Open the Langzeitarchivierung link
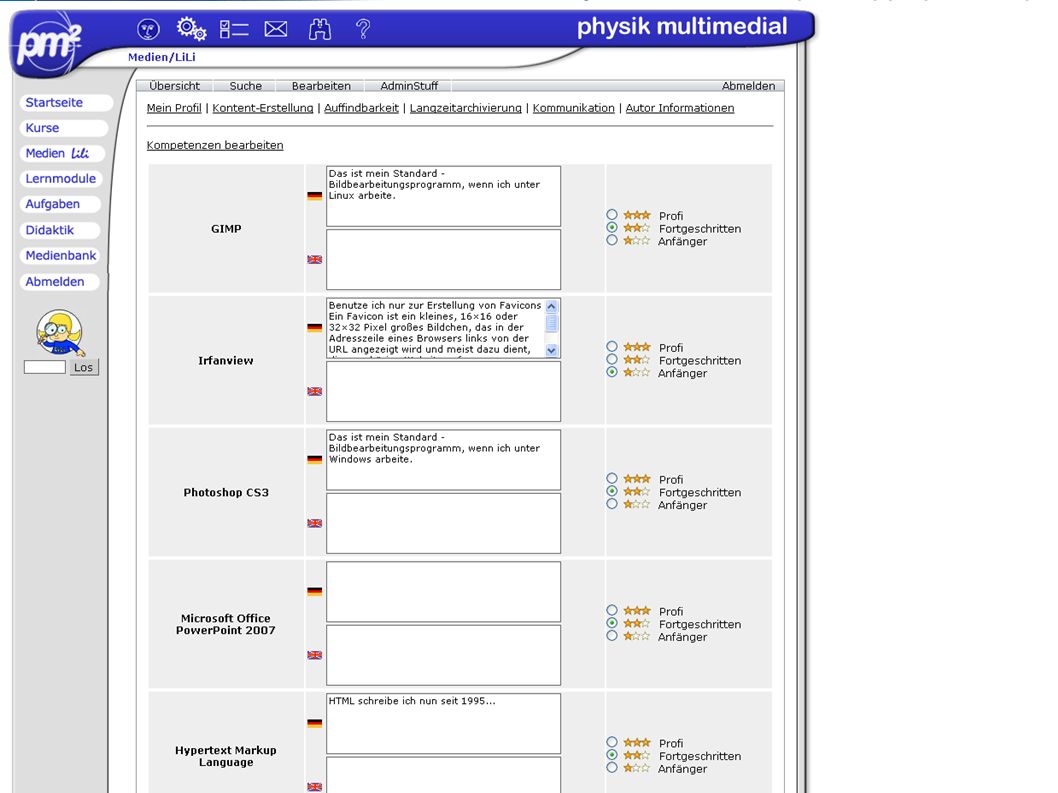This screenshot has width=1058, height=793. pos(466,108)
